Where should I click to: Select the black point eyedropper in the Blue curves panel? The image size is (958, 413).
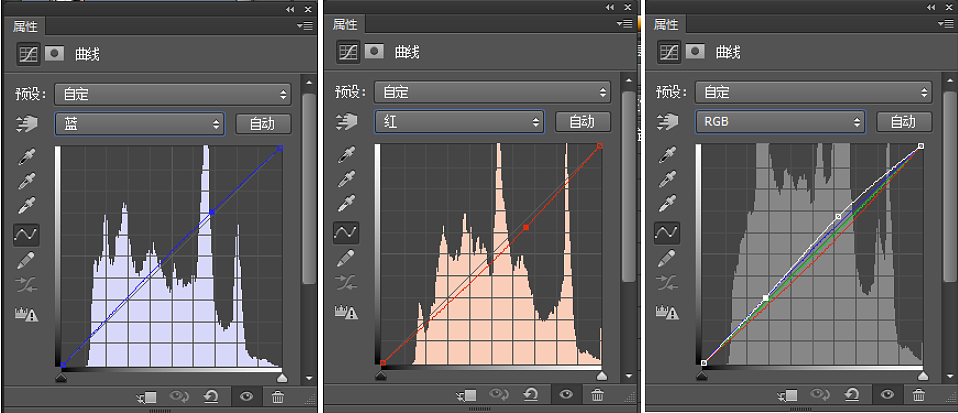pos(26,156)
